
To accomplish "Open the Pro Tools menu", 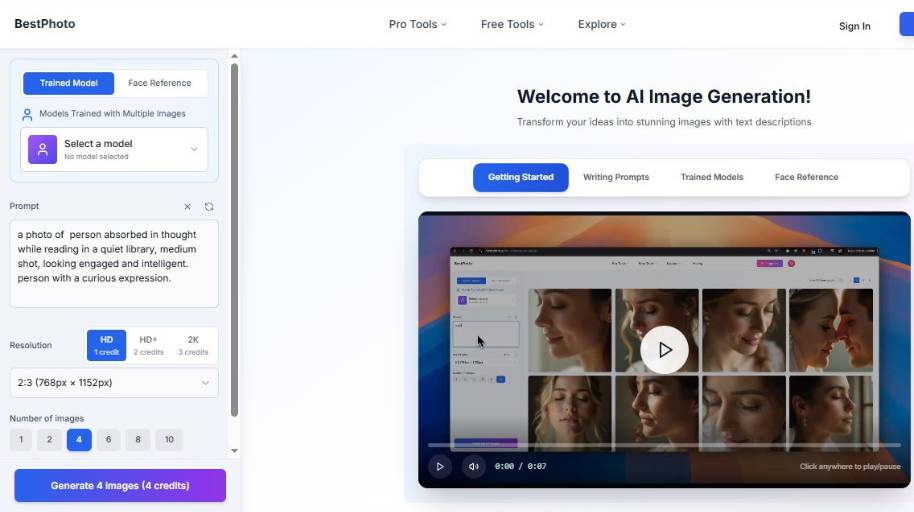I will pyautogui.click(x=417, y=24).
